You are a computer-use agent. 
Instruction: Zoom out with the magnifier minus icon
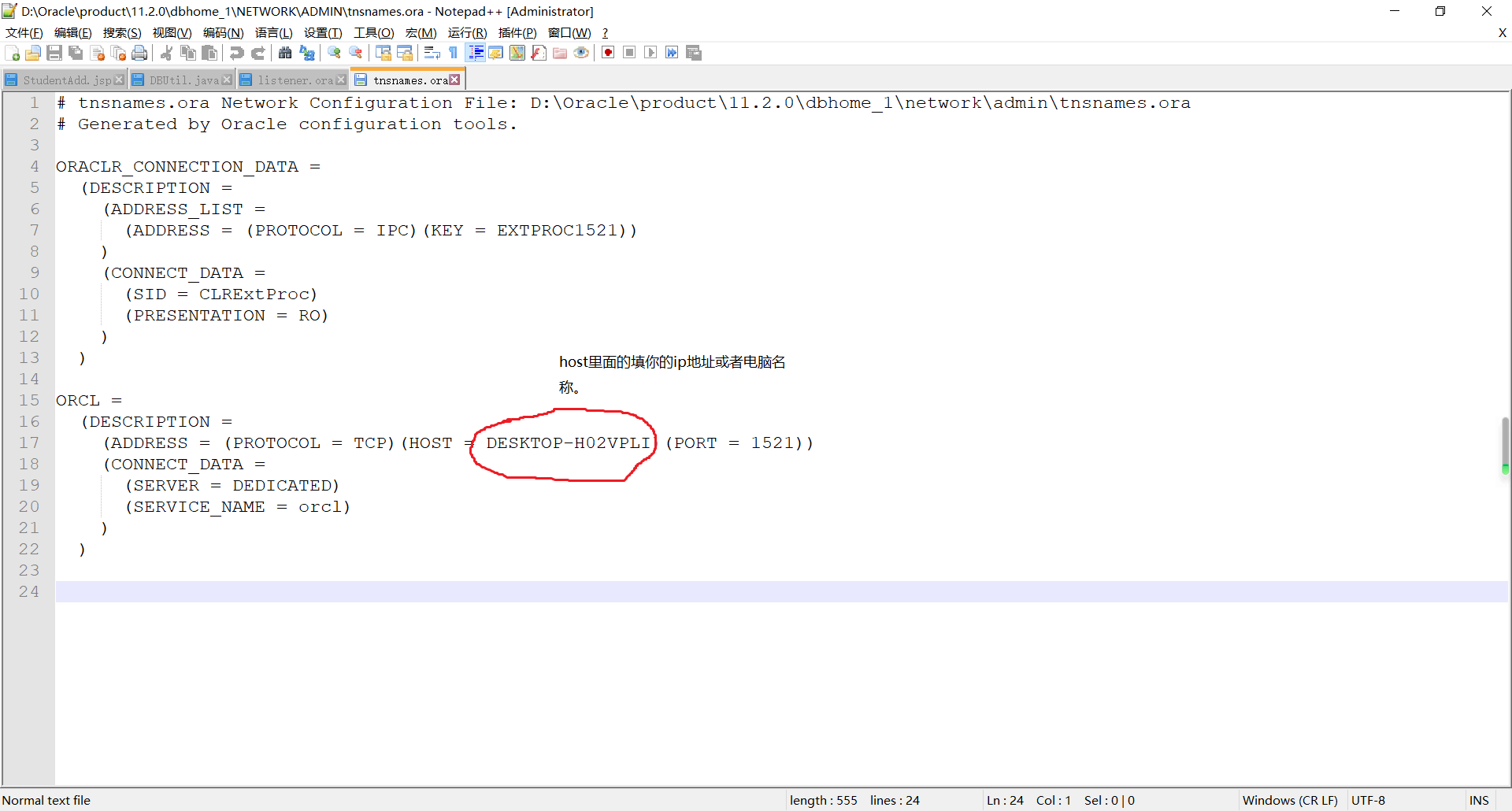(x=356, y=53)
